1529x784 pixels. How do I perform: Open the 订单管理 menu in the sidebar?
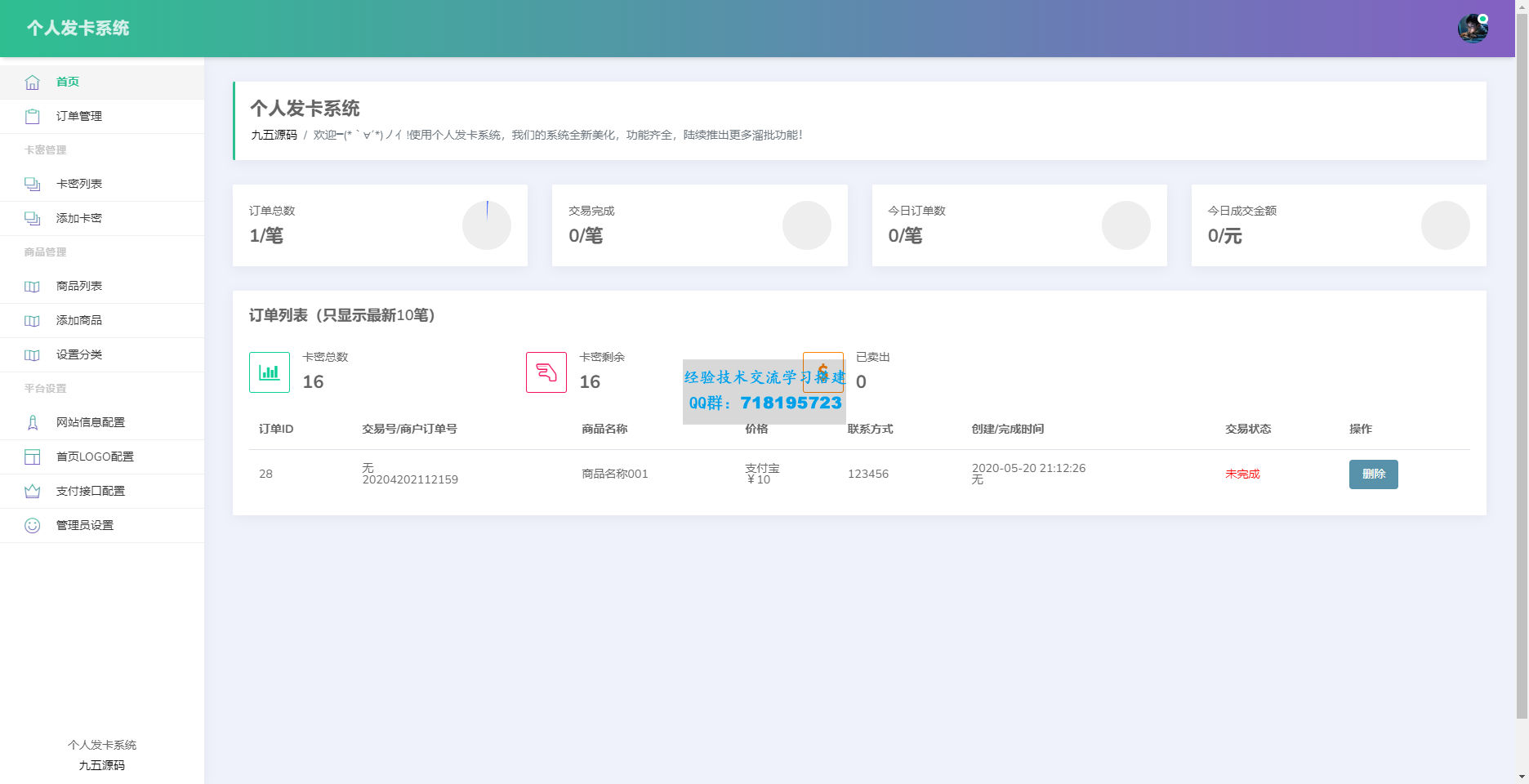(78, 116)
